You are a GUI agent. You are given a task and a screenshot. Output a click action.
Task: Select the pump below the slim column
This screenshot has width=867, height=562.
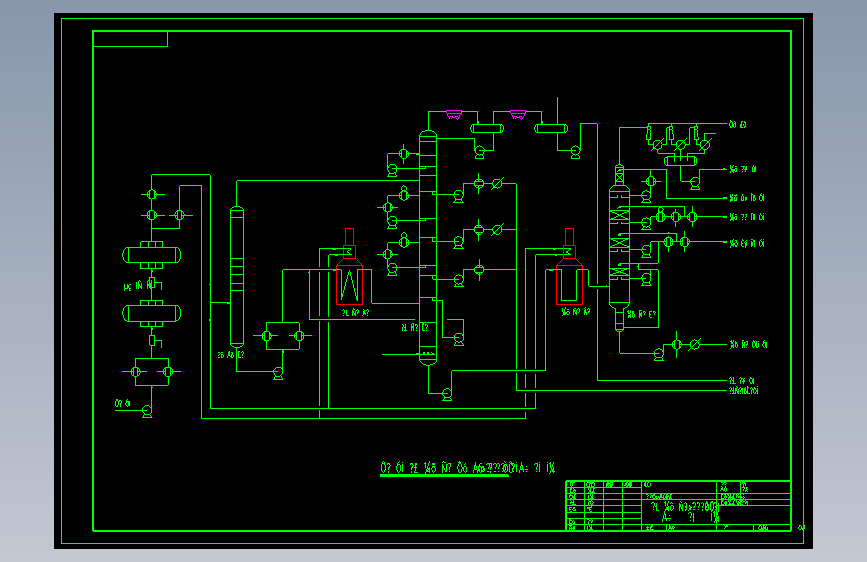coord(278,373)
